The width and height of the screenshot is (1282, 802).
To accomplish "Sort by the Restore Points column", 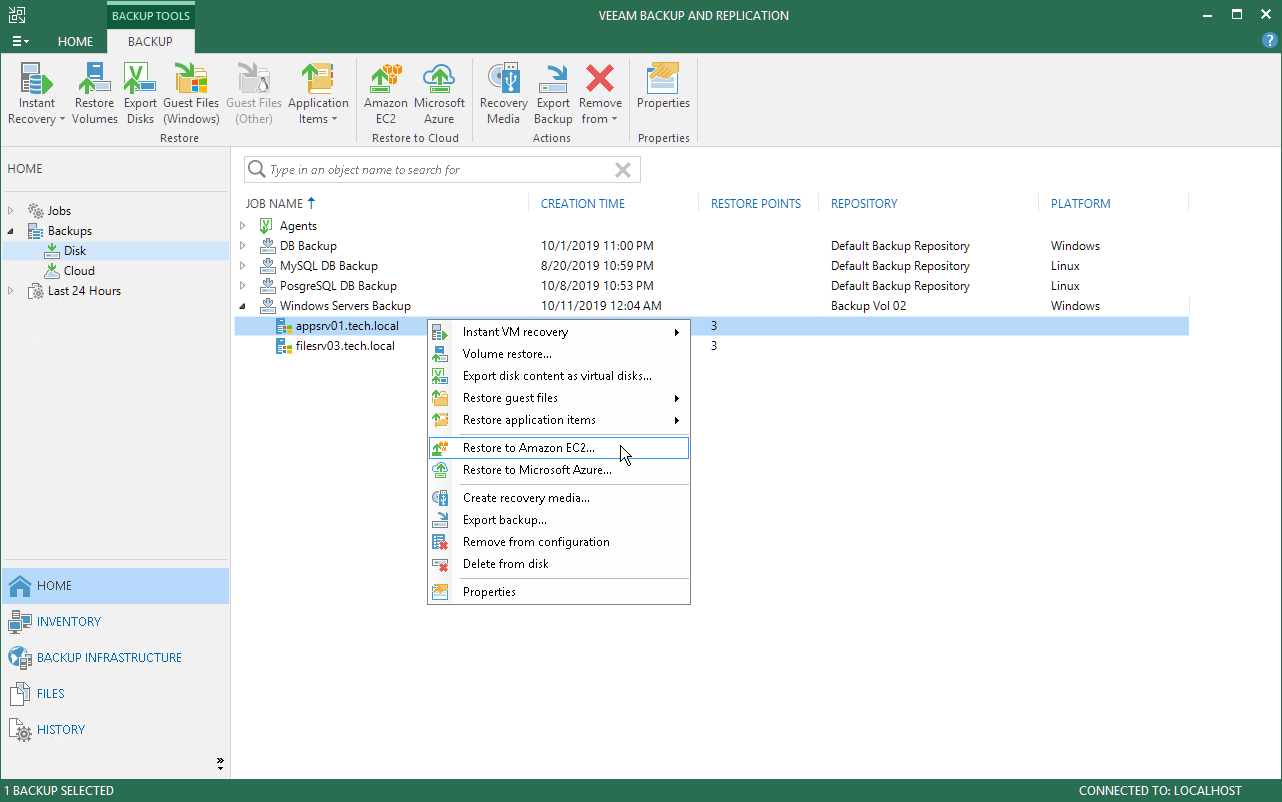I will pyautogui.click(x=758, y=203).
